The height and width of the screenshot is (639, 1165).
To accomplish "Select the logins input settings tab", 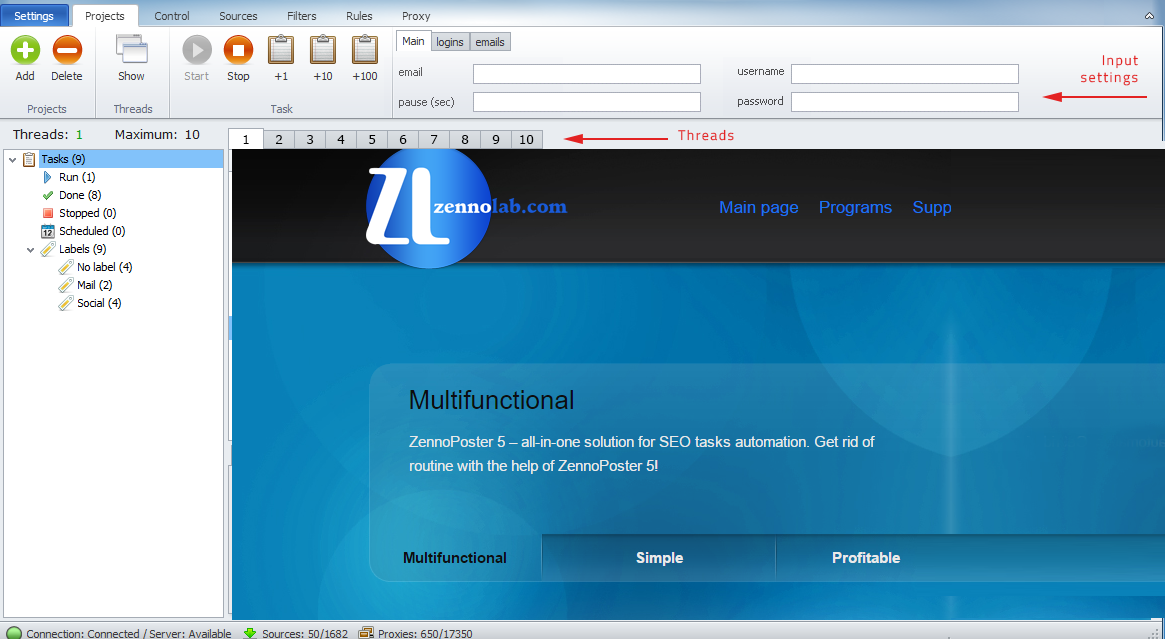I will point(450,42).
